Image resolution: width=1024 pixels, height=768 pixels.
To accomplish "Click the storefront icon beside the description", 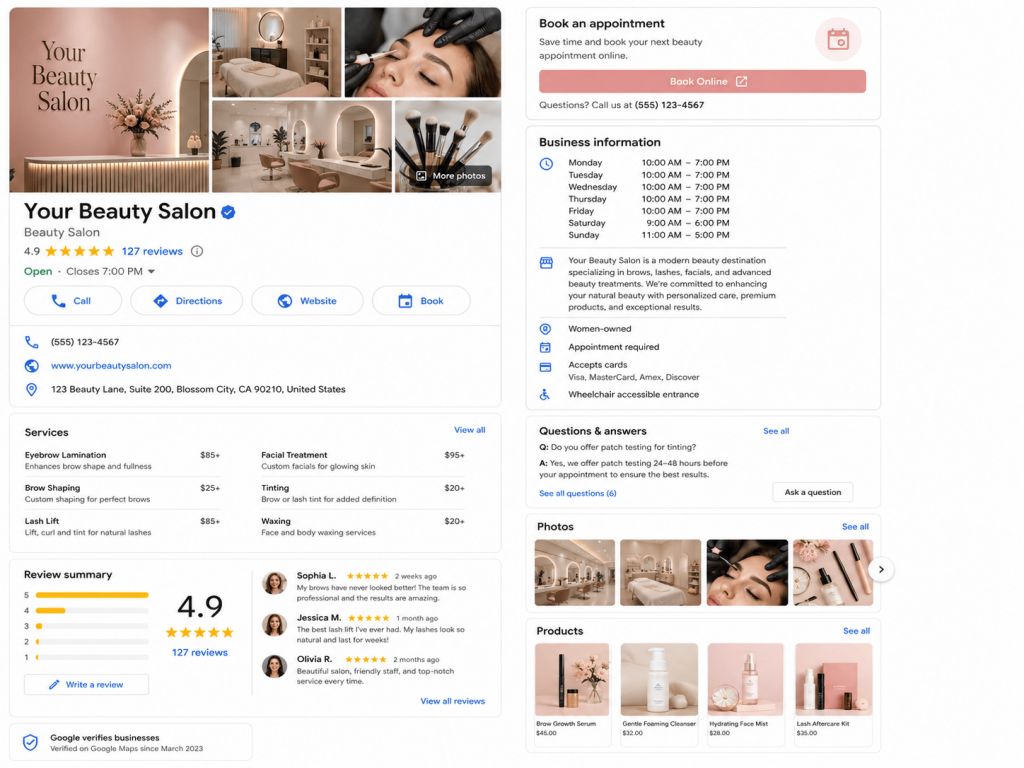I will pyautogui.click(x=546, y=263).
